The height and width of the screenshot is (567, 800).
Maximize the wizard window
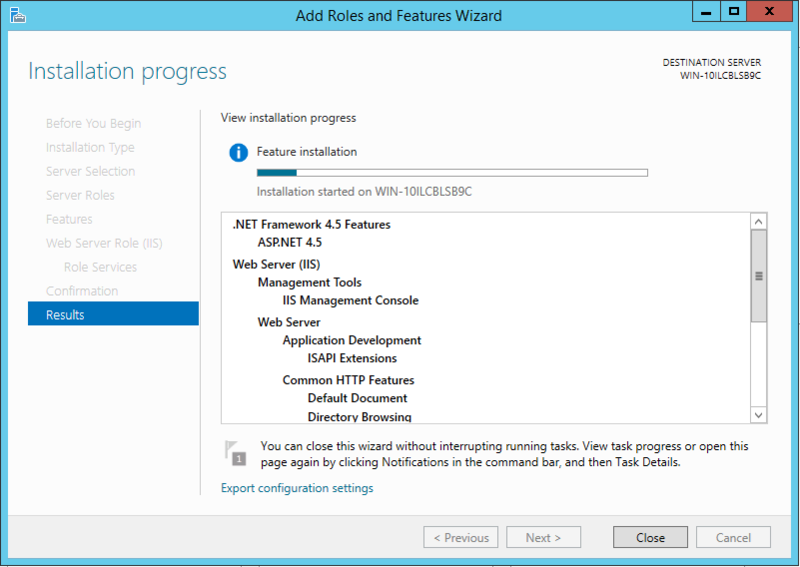[733, 12]
